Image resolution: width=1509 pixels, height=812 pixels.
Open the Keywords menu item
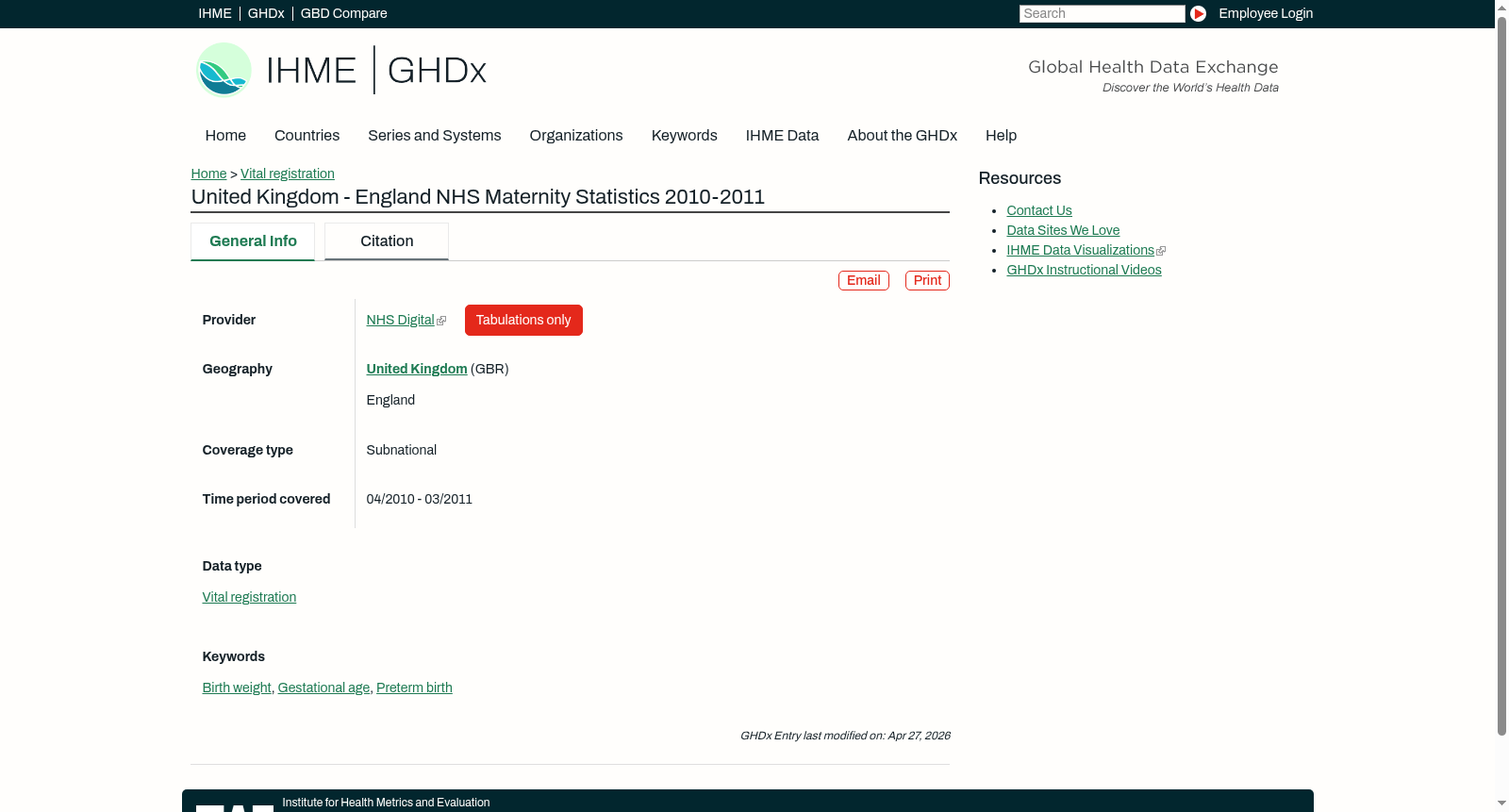coord(685,136)
